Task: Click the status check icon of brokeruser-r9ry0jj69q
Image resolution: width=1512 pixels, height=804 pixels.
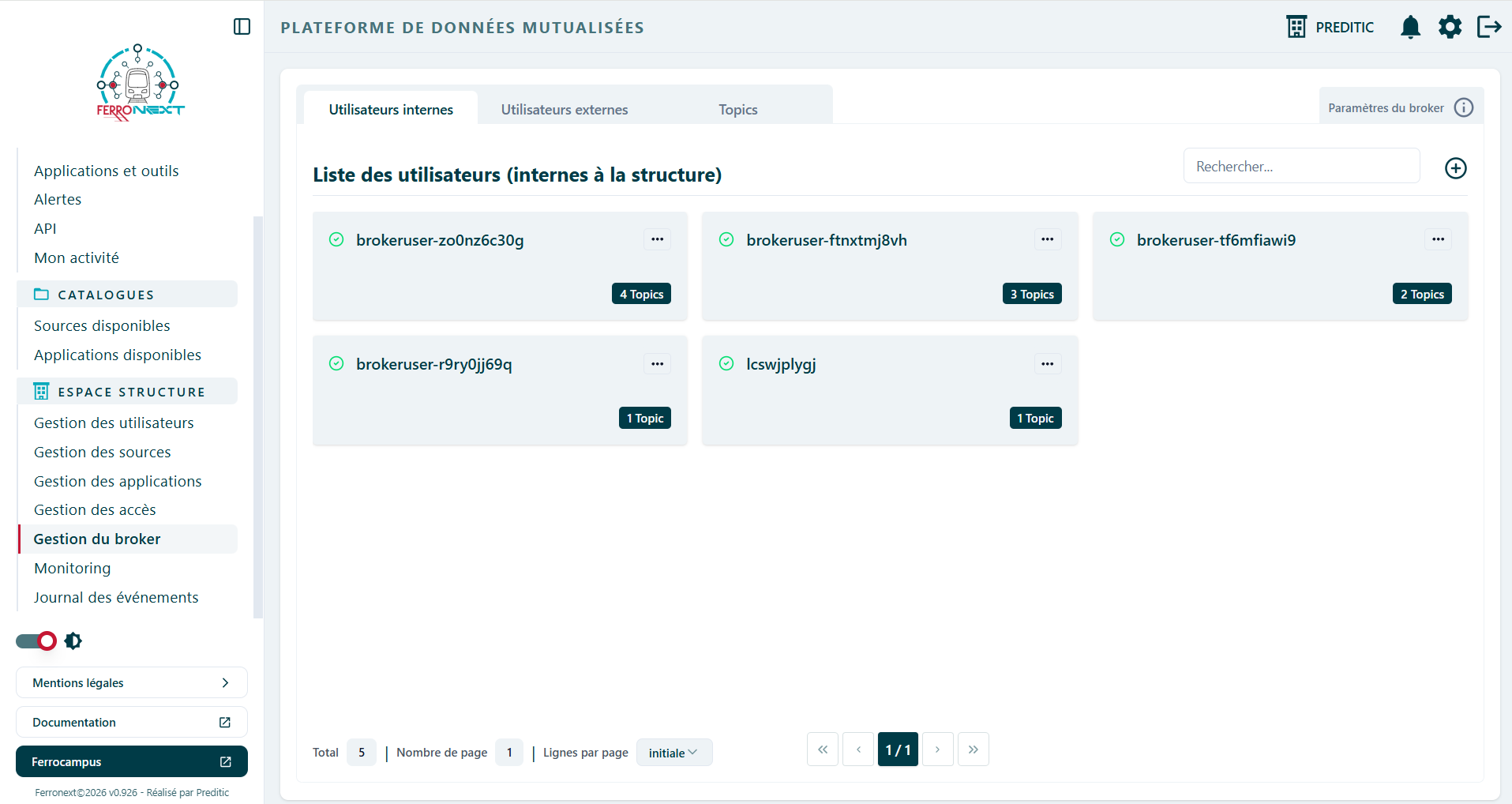Action: coord(336,363)
